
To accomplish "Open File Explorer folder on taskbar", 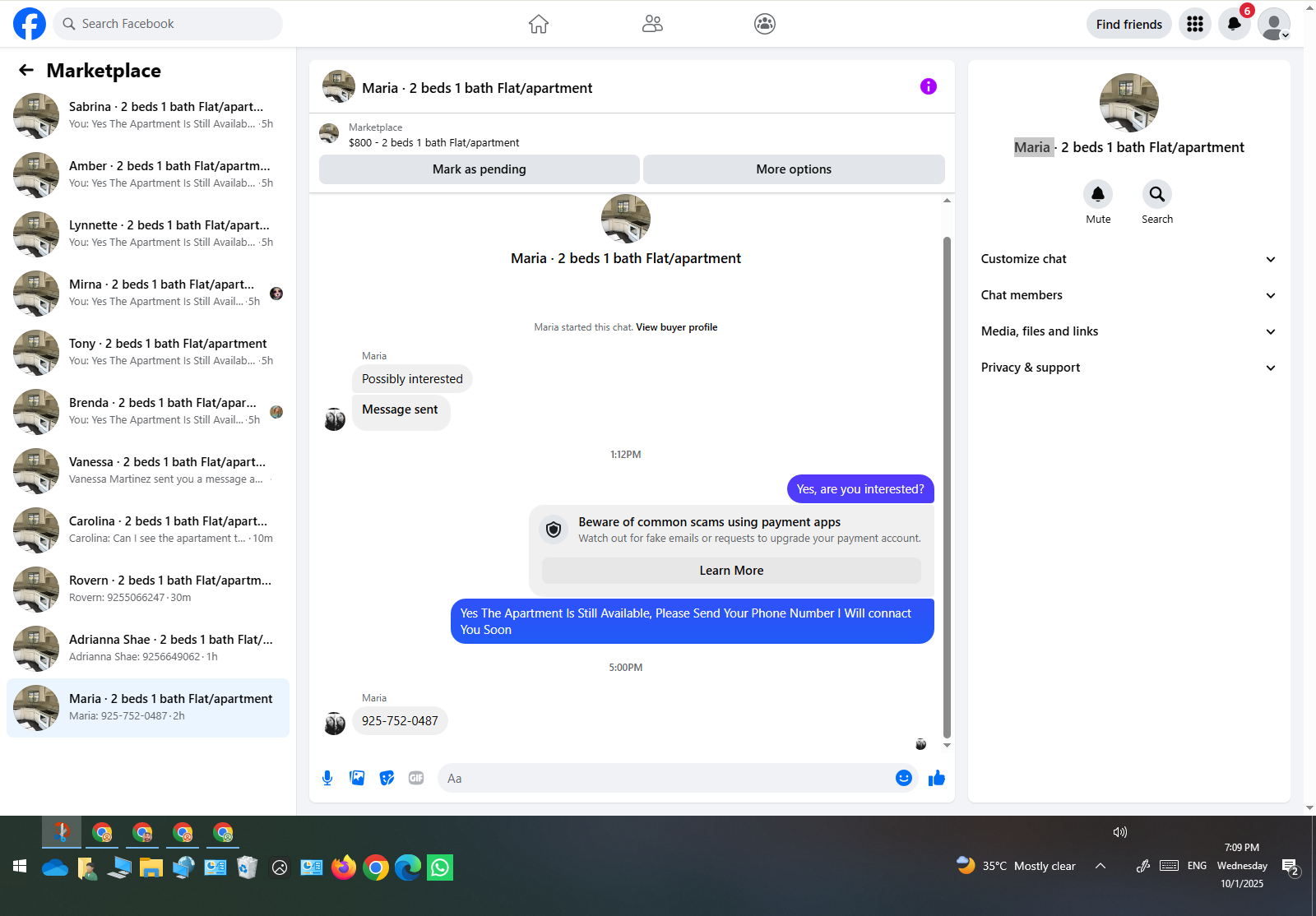I will [151, 867].
